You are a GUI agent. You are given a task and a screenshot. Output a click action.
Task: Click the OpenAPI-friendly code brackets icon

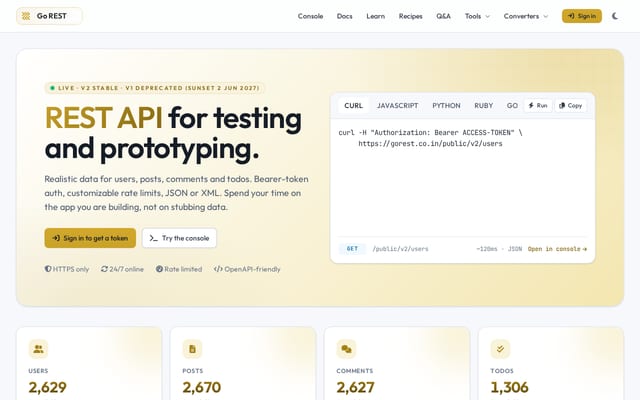(x=218, y=269)
